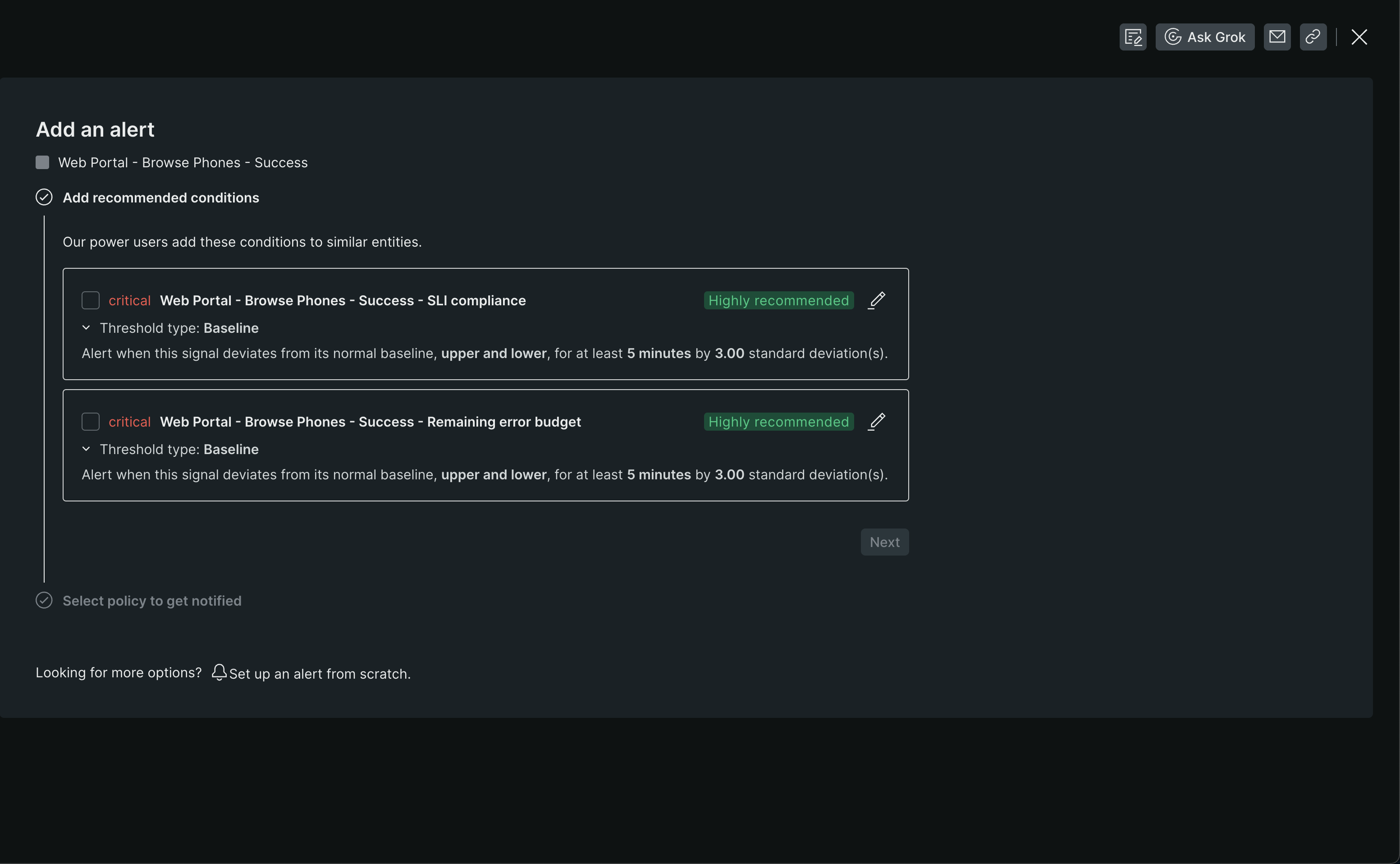Image resolution: width=1400 pixels, height=864 pixels.
Task: Click the Remaining error budget condition title
Action: pyautogui.click(x=370, y=422)
